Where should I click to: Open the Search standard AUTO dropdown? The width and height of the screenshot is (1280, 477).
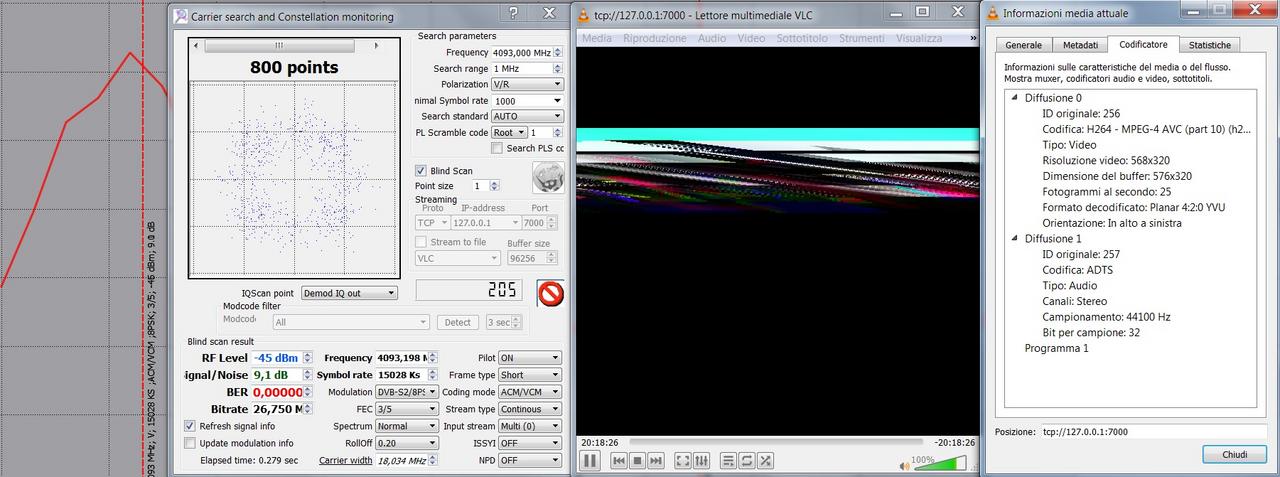click(x=526, y=116)
